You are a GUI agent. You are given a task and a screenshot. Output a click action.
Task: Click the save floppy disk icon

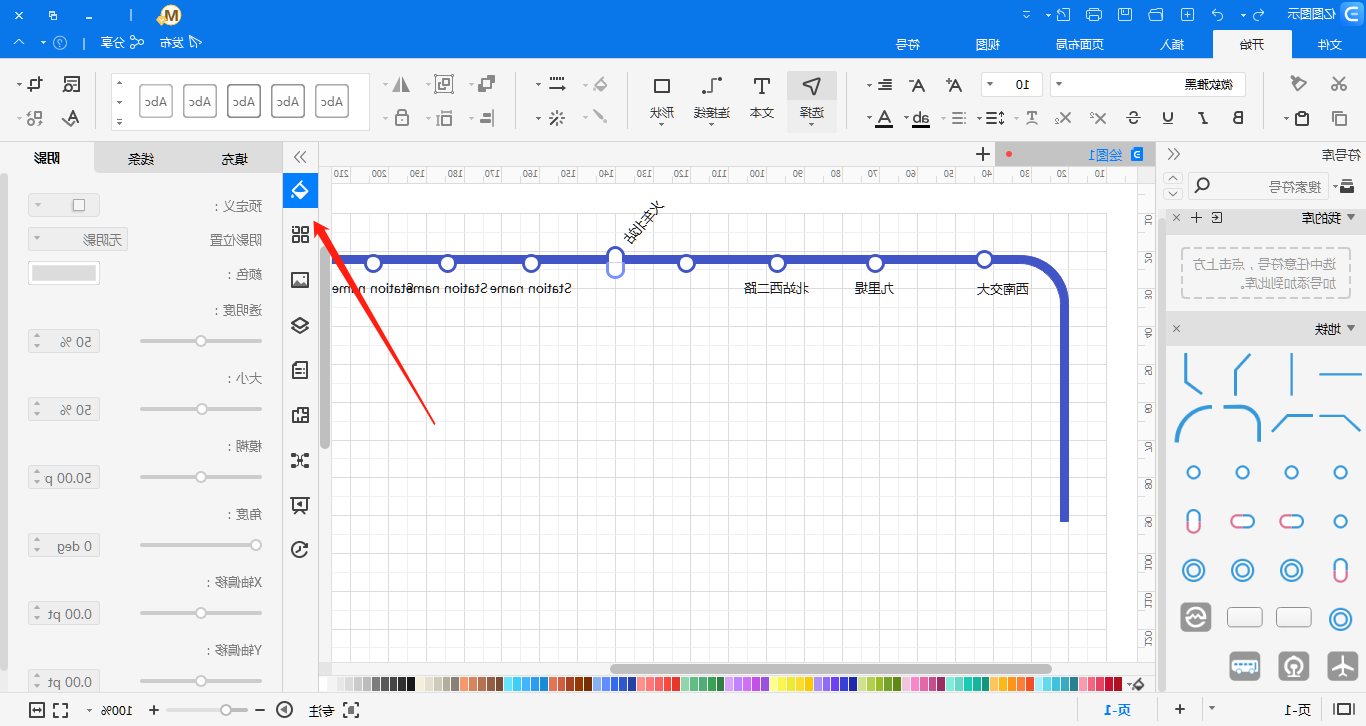1125,14
